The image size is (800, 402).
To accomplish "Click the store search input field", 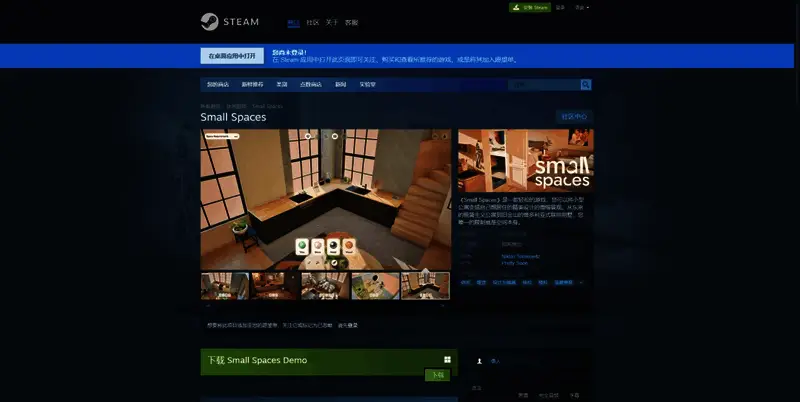I will coord(543,85).
